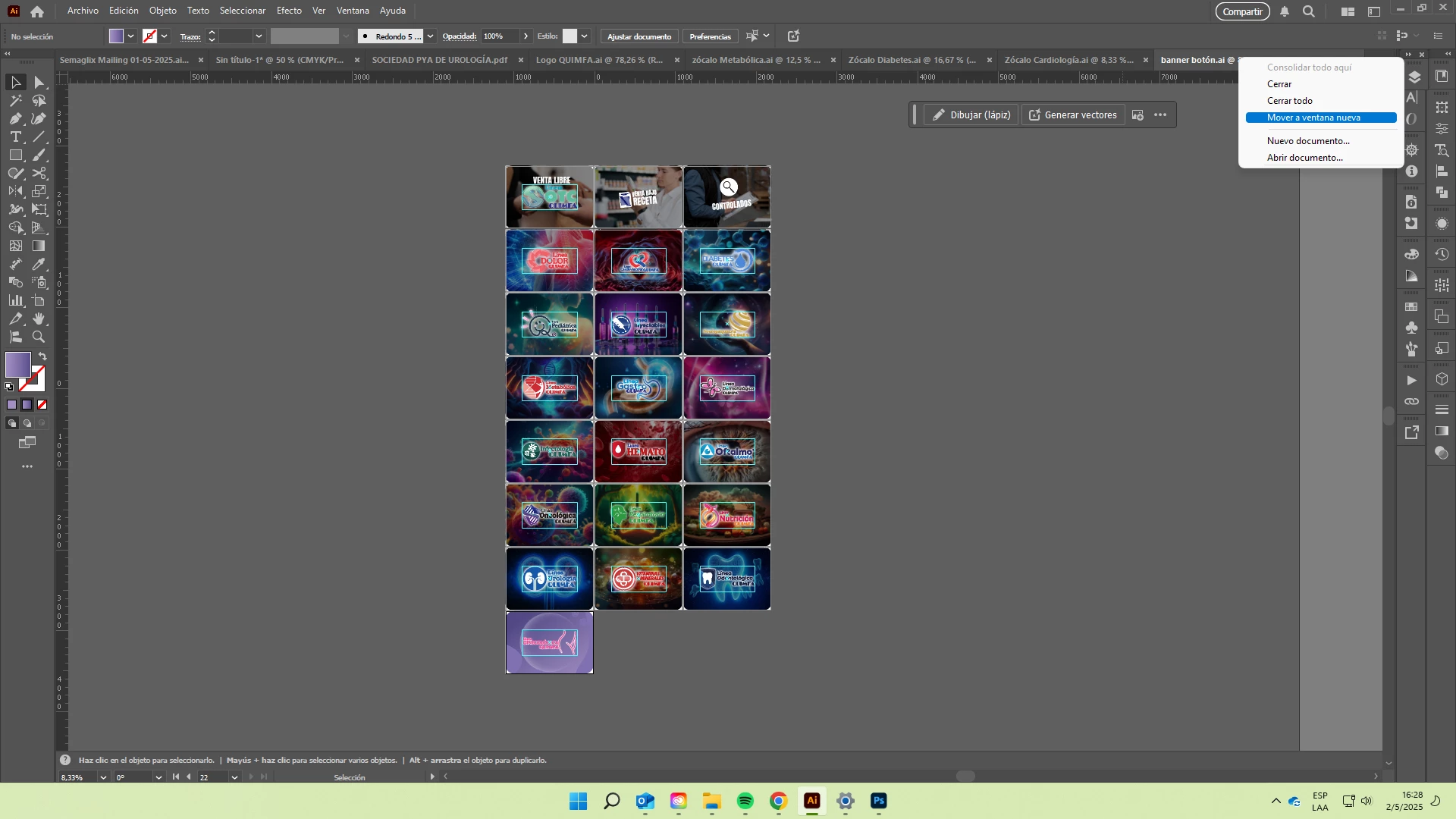1456x819 pixels.
Task: Select the Rectangle tool
Action: tap(15, 155)
